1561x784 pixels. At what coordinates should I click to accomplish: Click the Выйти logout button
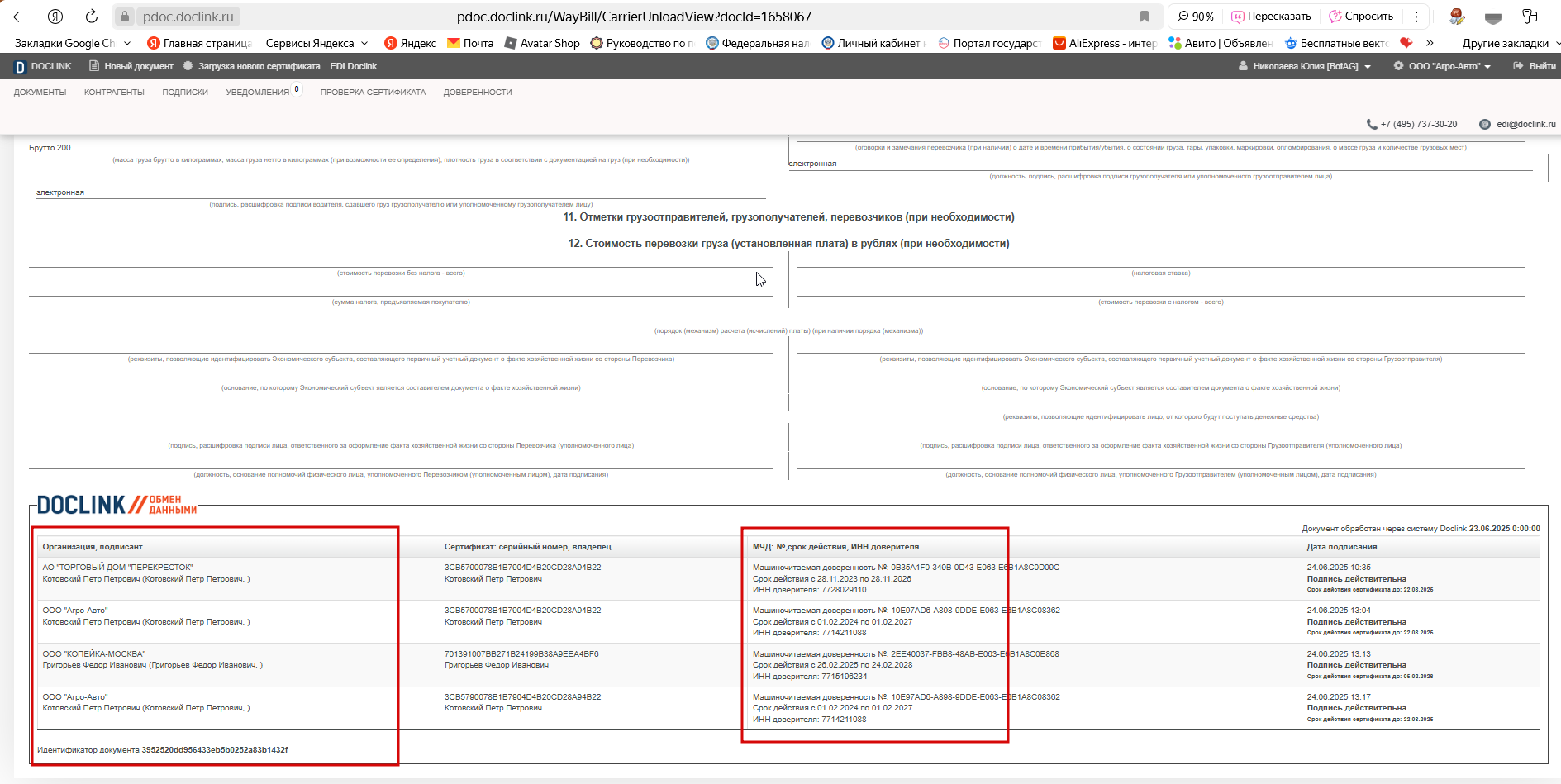pyautogui.click(x=1535, y=66)
